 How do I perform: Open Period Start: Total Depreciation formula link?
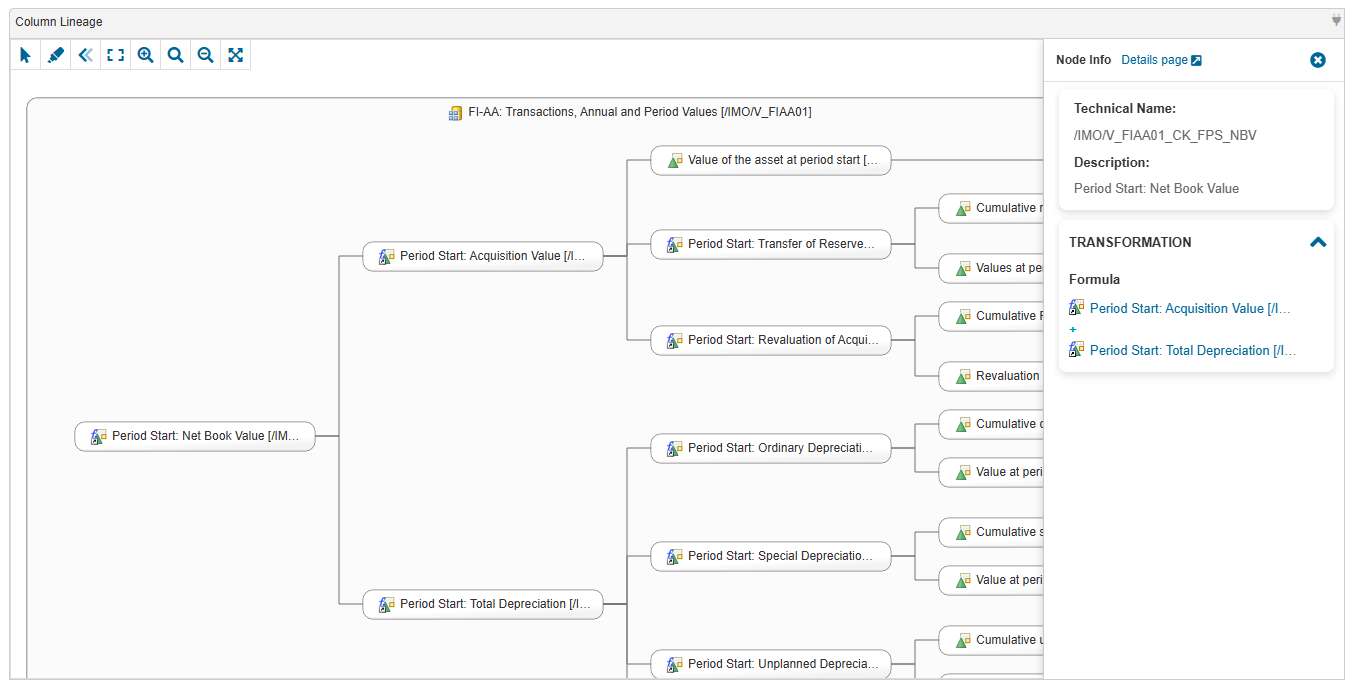pyautogui.click(x=1193, y=350)
